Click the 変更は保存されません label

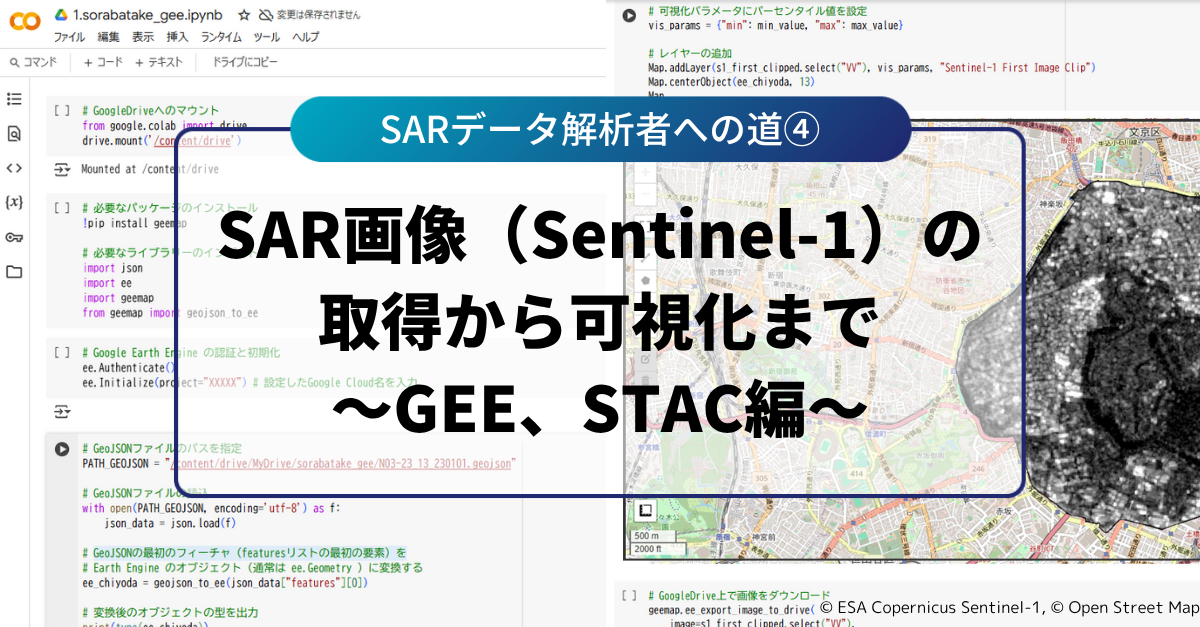(x=319, y=15)
